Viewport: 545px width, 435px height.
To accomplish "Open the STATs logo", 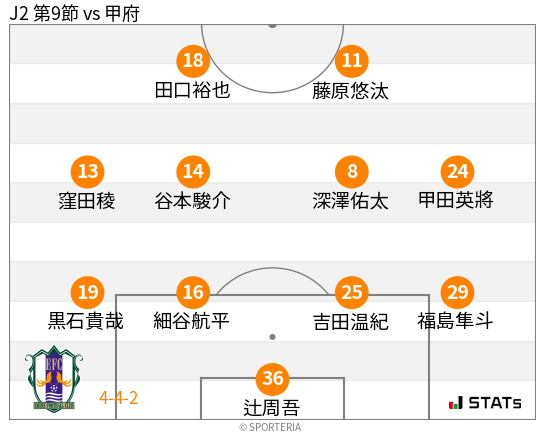I will [485, 403].
